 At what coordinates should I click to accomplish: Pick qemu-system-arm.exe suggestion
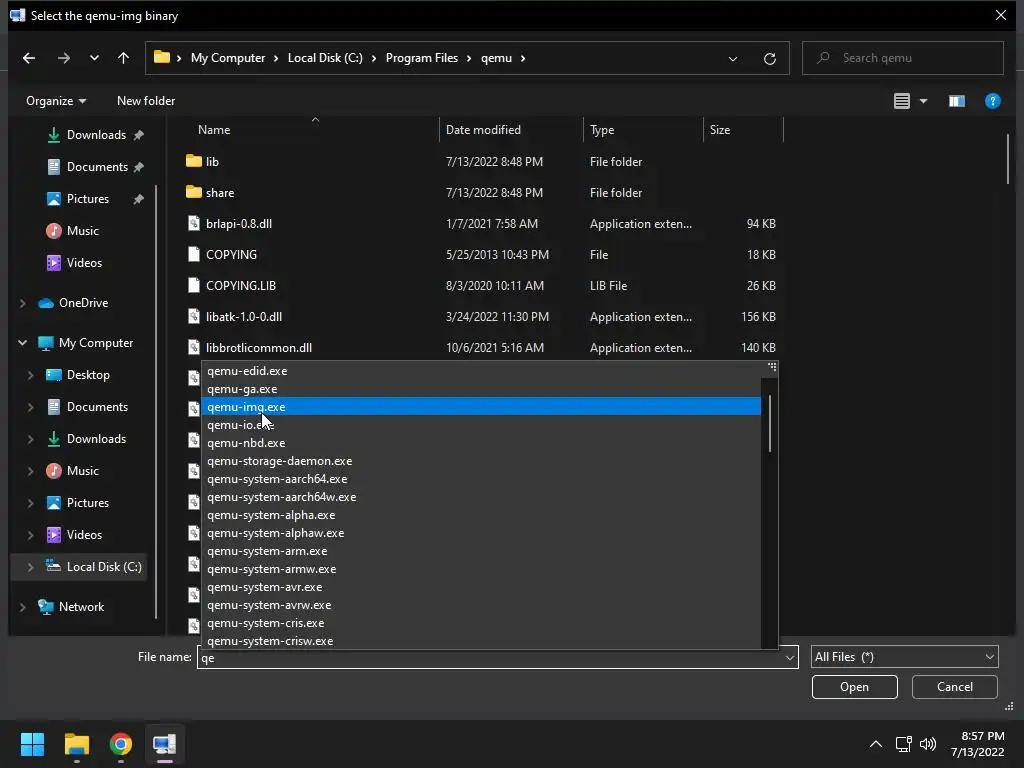point(481,551)
